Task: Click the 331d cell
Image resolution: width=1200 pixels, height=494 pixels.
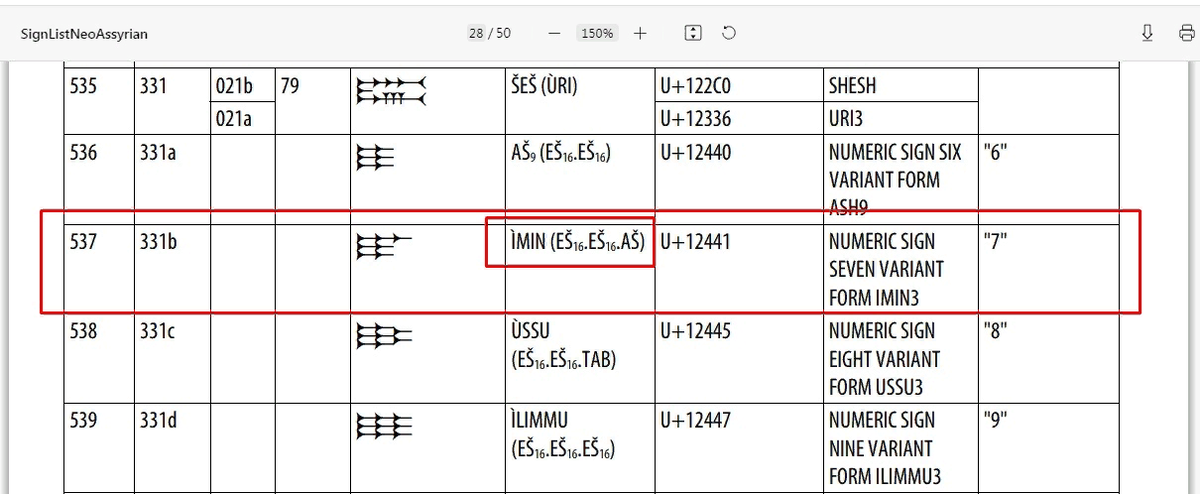Action: coord(158,420)
